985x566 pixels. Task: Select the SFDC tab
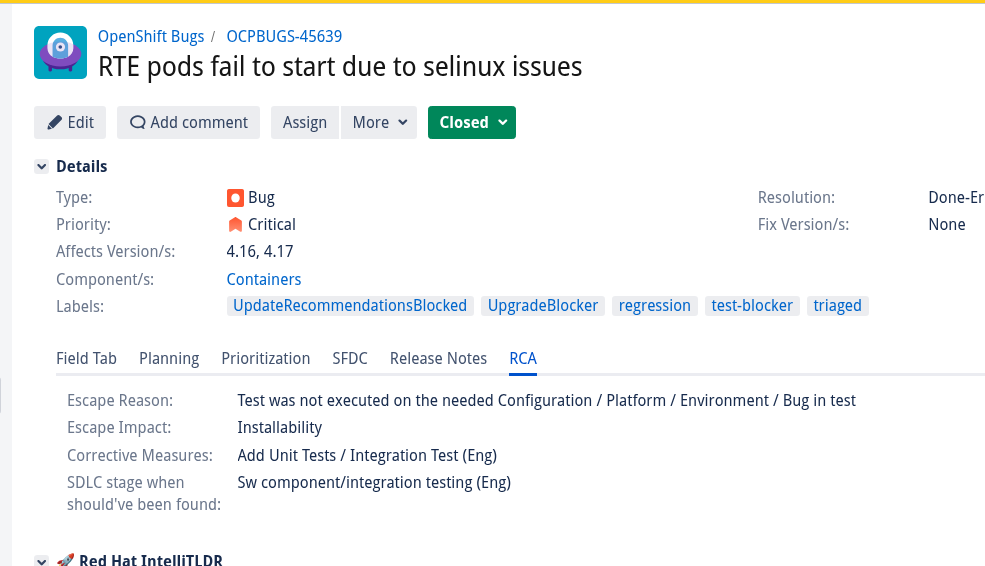click(350, 358)
